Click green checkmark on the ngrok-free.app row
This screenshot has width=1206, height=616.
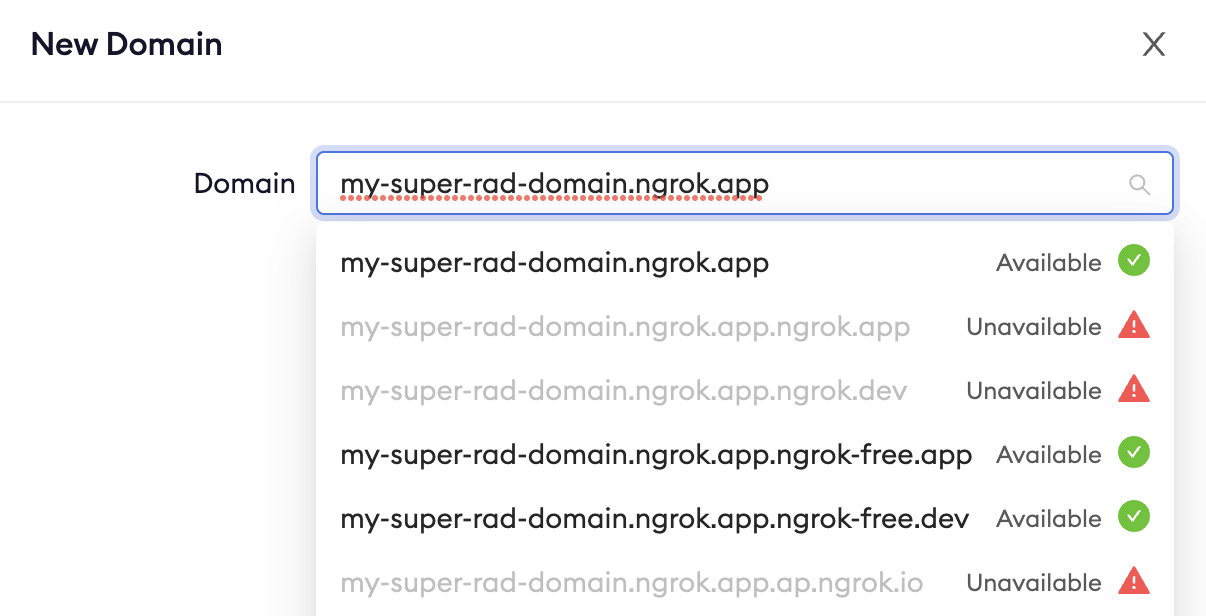[x=1133, y=453]
